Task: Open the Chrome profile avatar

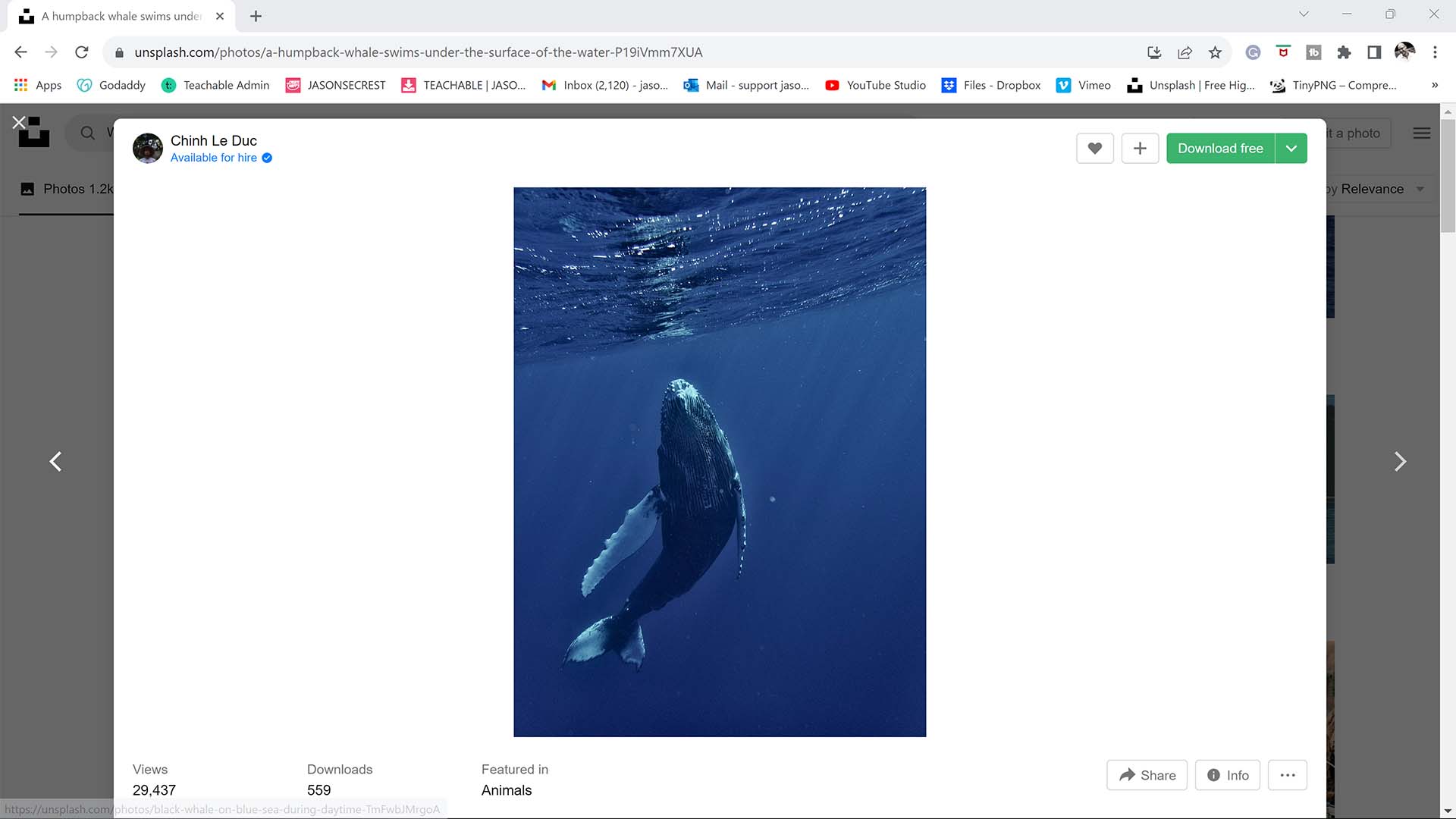Action: (x=1404, y=52)
